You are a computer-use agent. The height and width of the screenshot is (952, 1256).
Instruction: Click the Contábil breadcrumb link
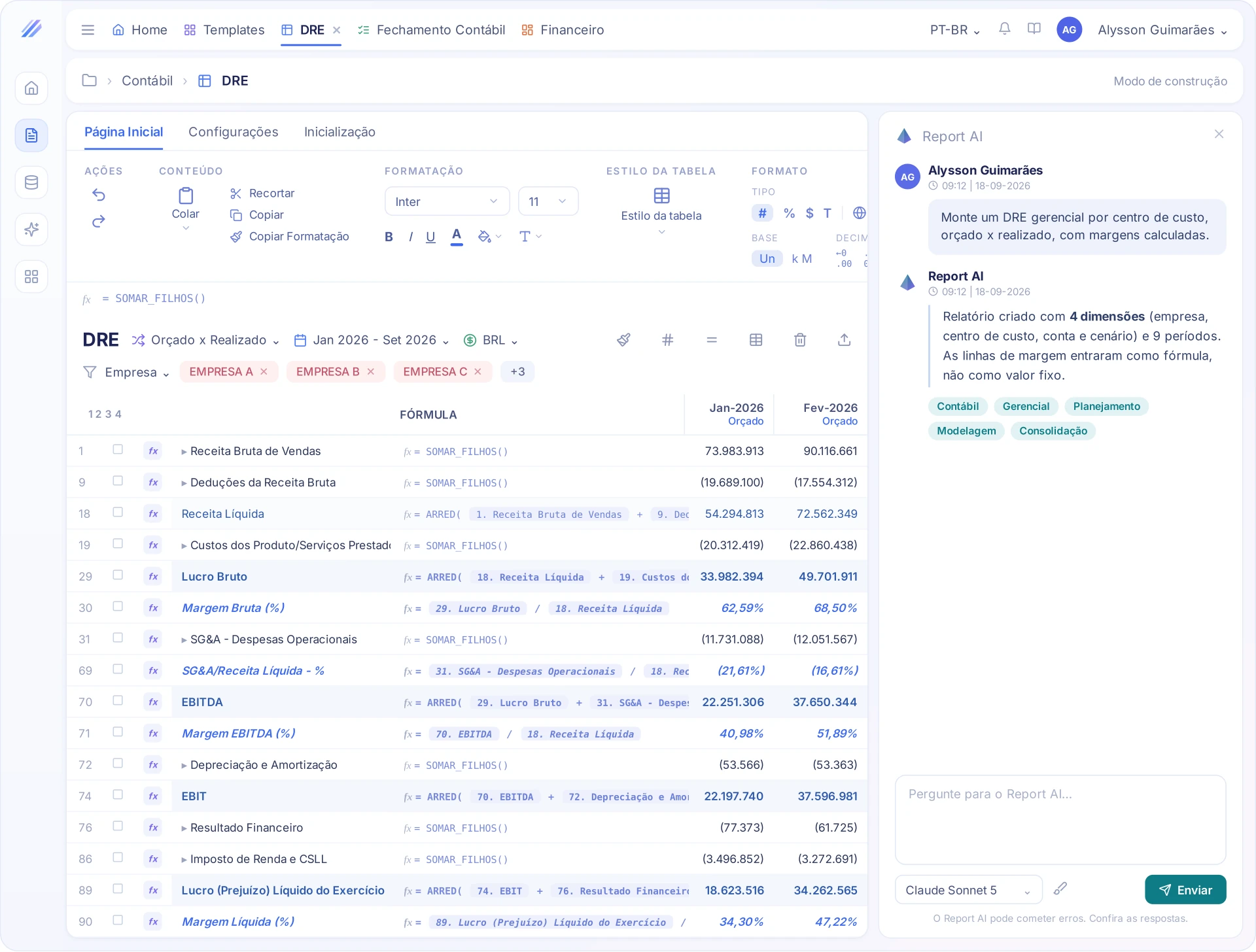(x=147, y=81)
